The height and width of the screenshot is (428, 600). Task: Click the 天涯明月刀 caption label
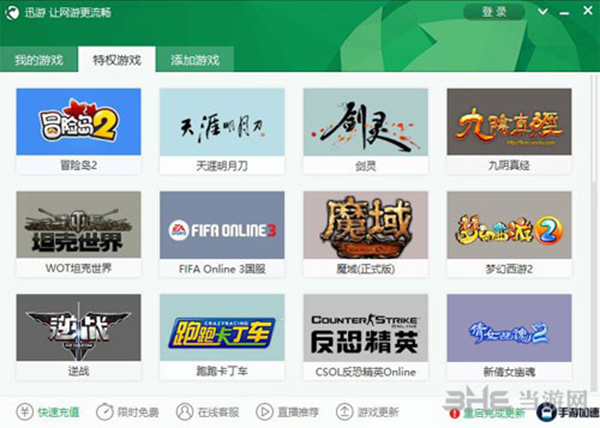[x=222, y=166]
